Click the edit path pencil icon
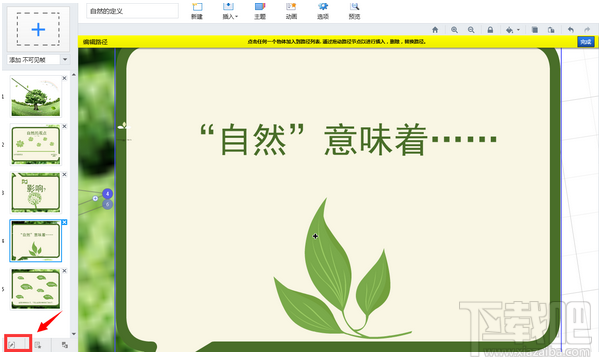This screenshot has width=599, height=362. pyautogui.click(x=12, y=345)
